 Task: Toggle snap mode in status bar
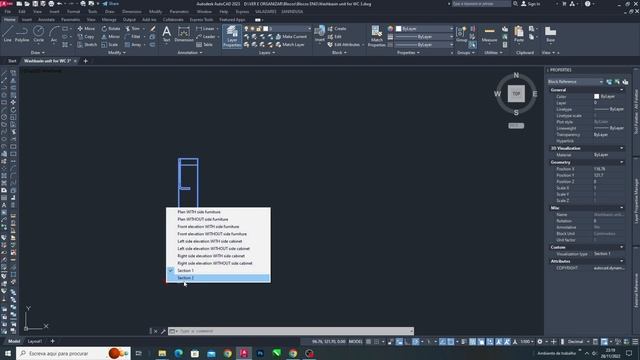pyautogui.click(x=376, y=342)
